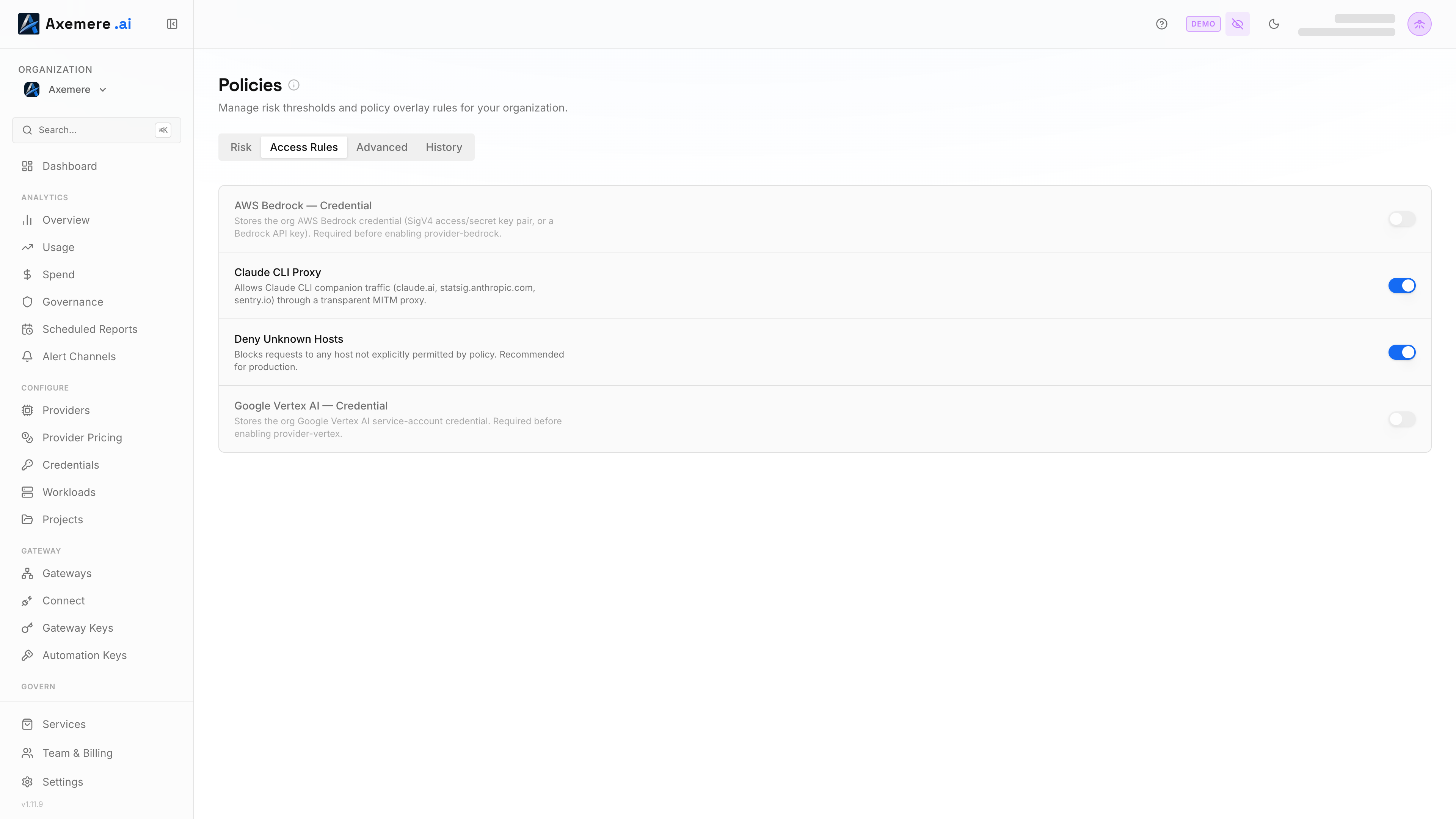Click the Scheduled Reports calendar icon
Screen dimensions: 1456x819
pos(27,329)
